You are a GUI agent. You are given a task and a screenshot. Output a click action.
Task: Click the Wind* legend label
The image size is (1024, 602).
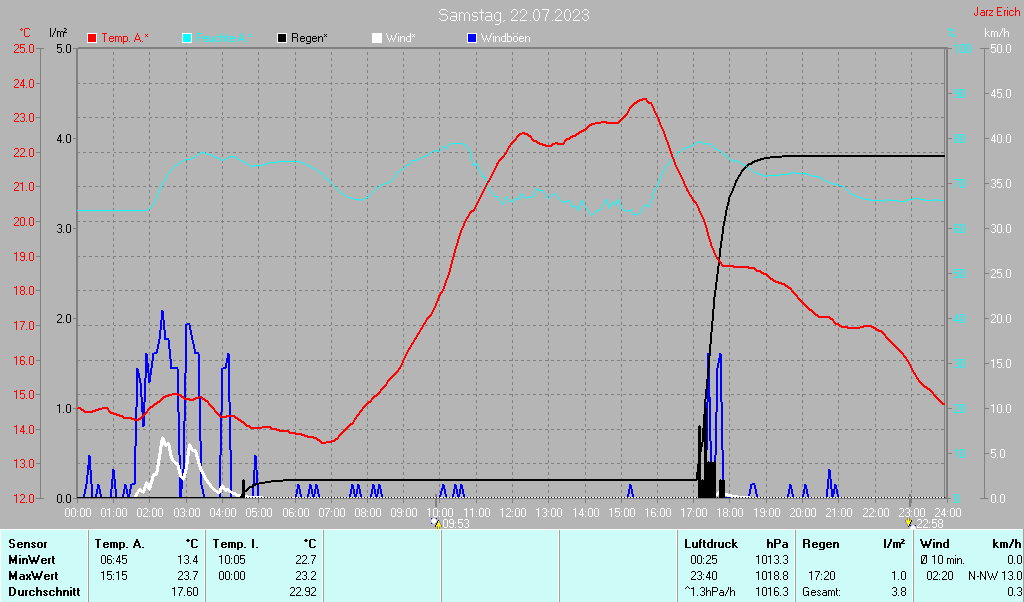tap(400, 38)
